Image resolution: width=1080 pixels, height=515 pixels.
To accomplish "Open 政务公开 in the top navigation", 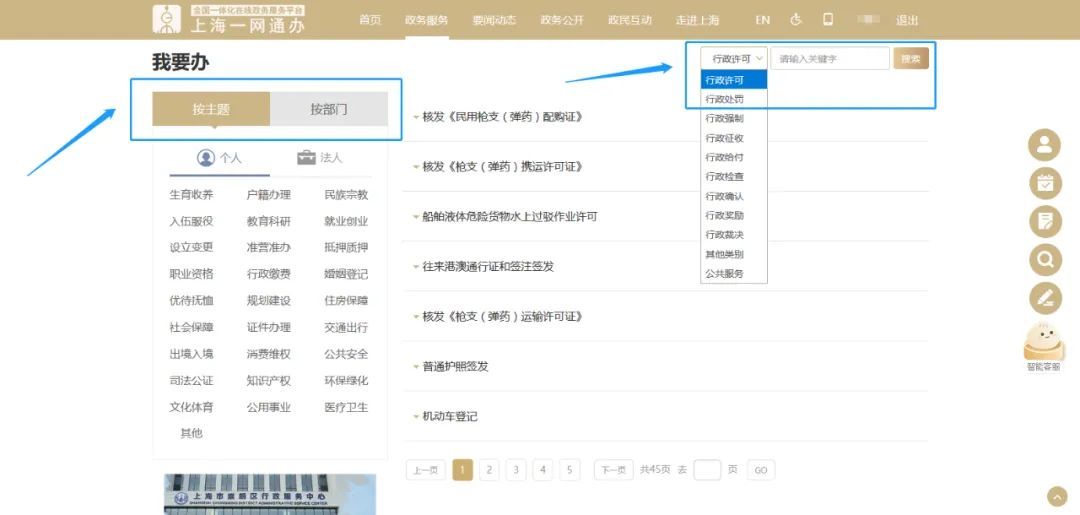I will (x=561, y=20).
